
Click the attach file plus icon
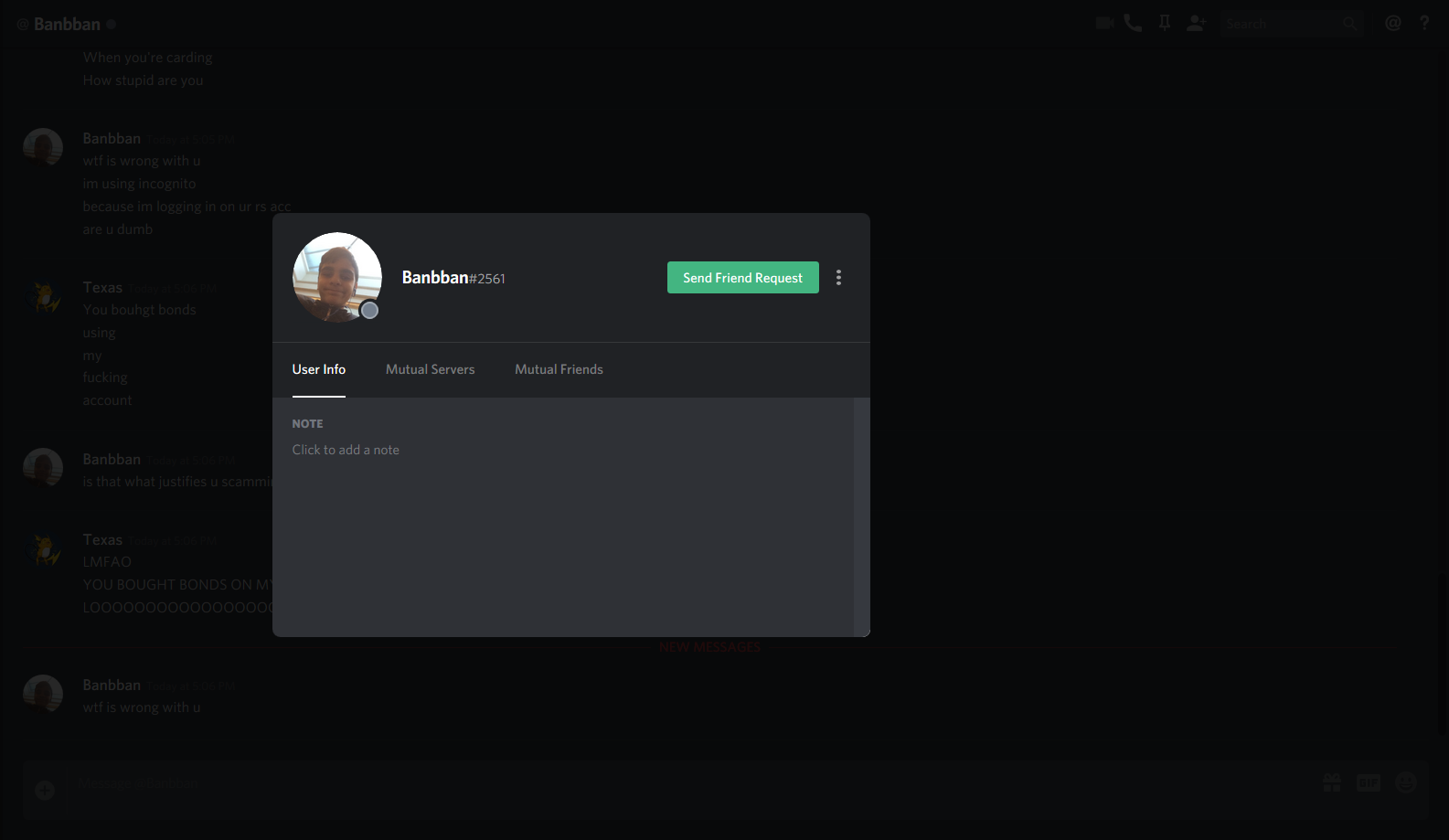point(45,790)
